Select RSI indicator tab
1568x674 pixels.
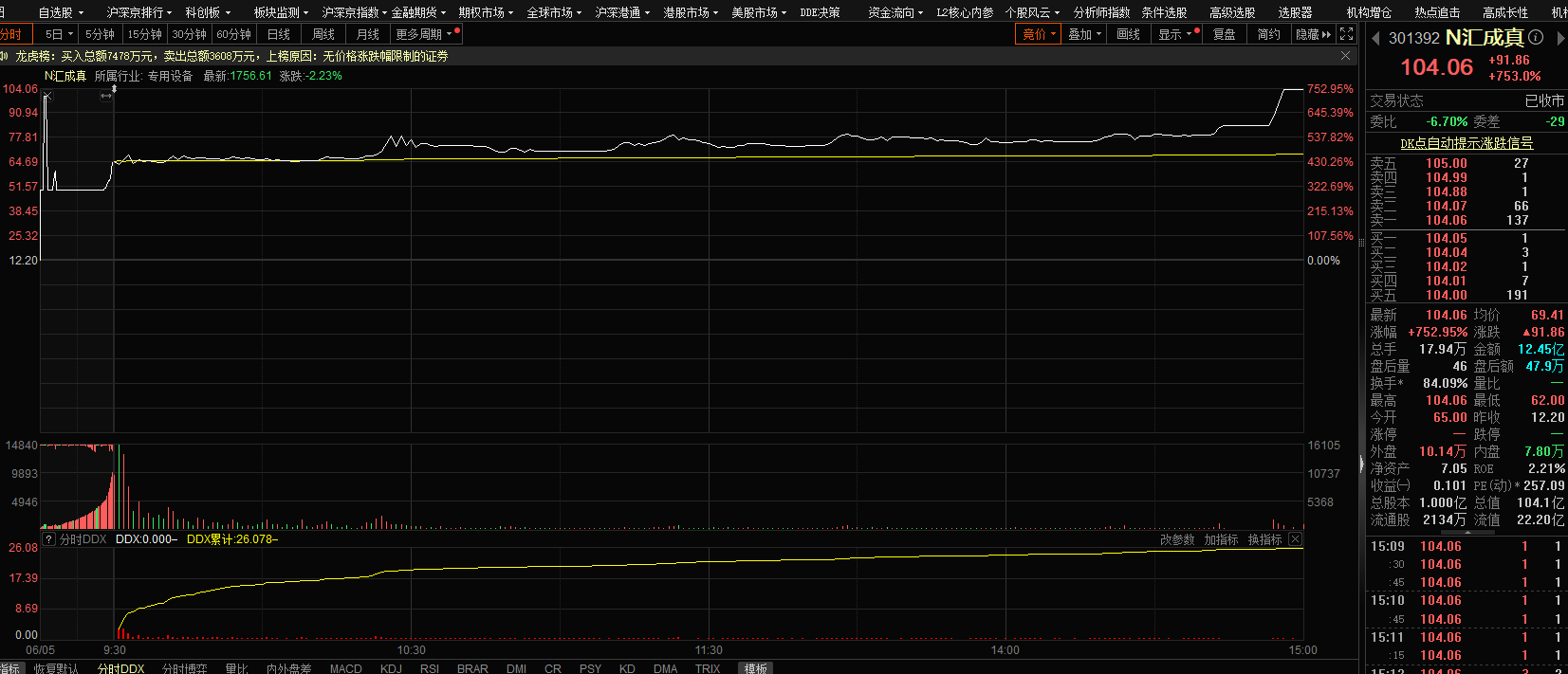point(430,668)
